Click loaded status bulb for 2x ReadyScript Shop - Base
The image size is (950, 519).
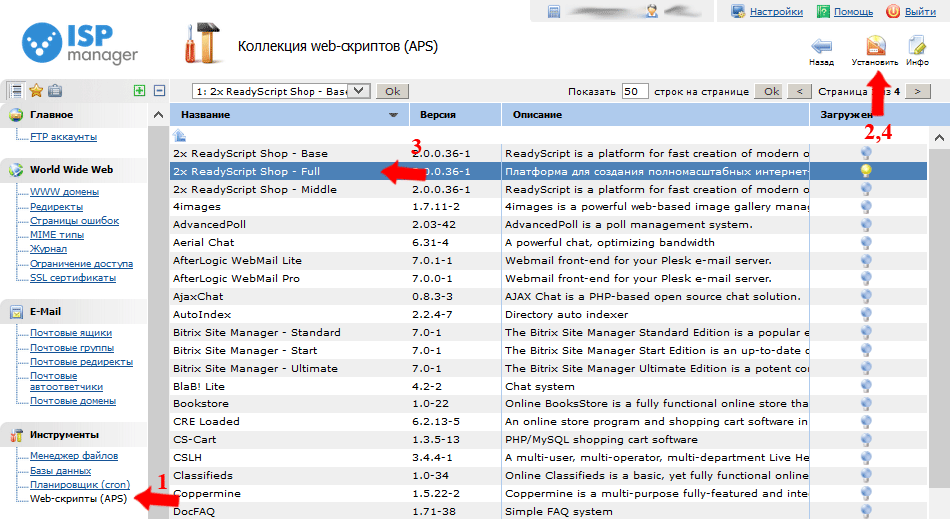(866, 153)
